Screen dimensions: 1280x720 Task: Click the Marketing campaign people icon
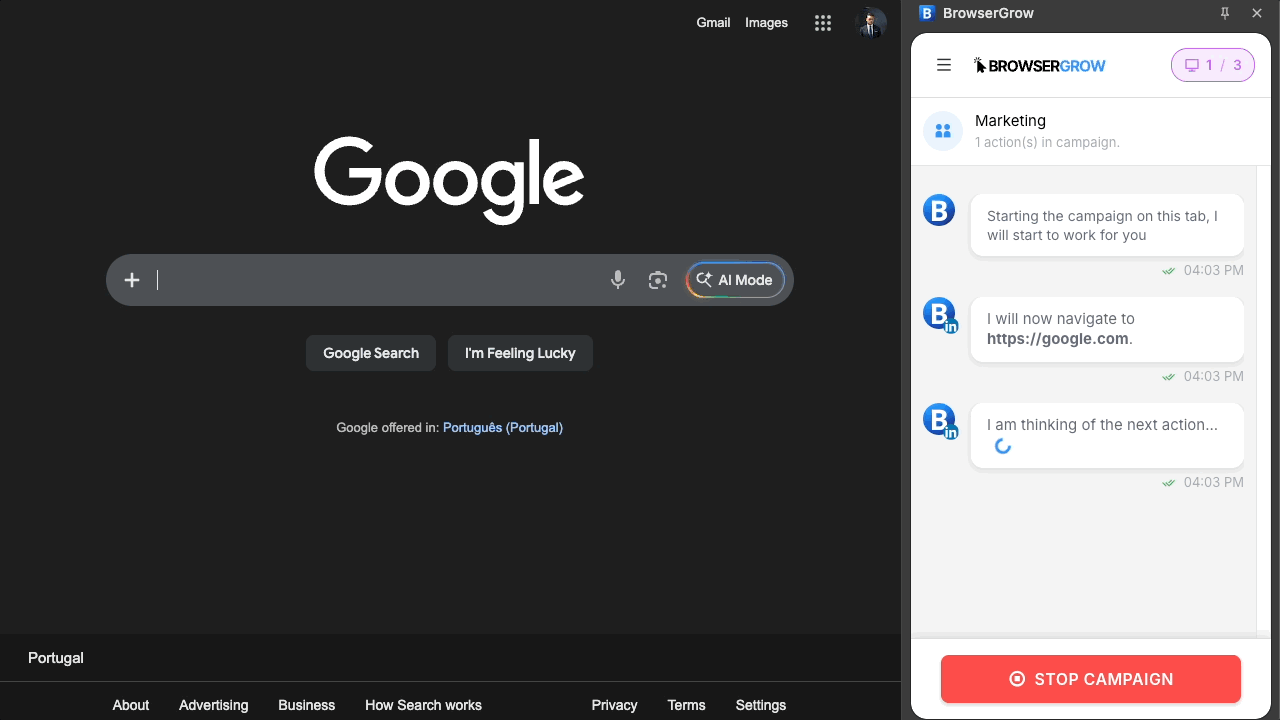942,130
